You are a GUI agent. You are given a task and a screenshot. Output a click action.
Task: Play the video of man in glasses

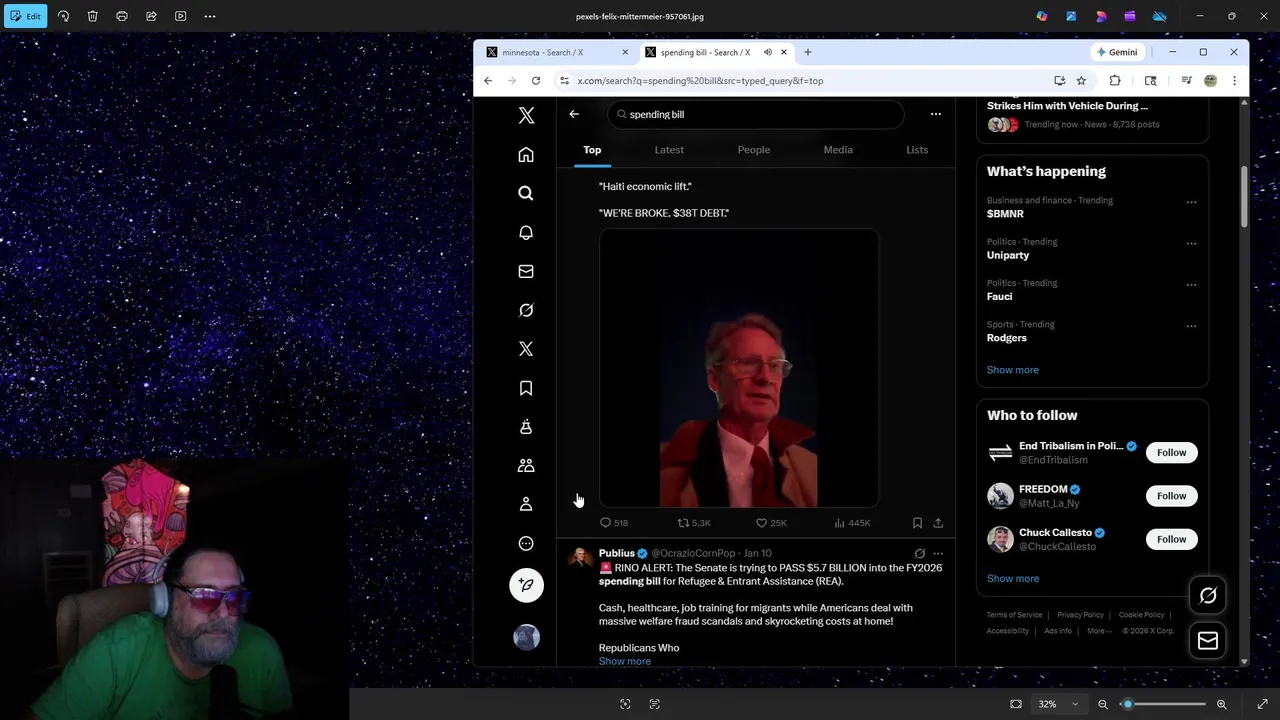click(739, 368)
